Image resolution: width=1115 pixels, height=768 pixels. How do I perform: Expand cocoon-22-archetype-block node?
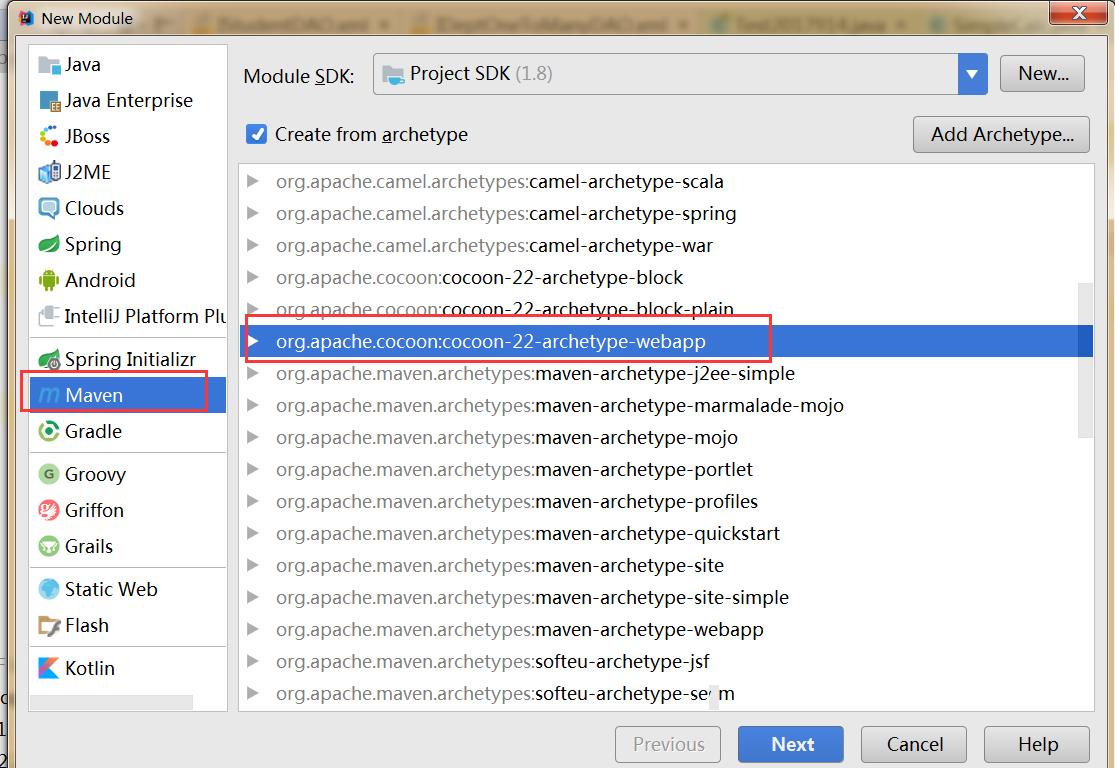(252, 277)
